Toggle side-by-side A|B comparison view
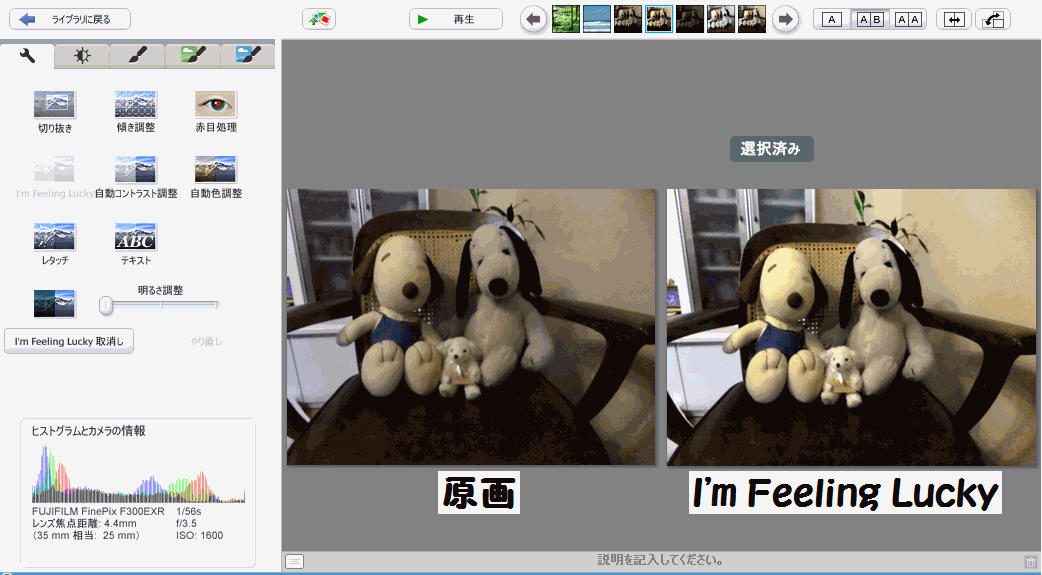 click(x=870, y=19)
